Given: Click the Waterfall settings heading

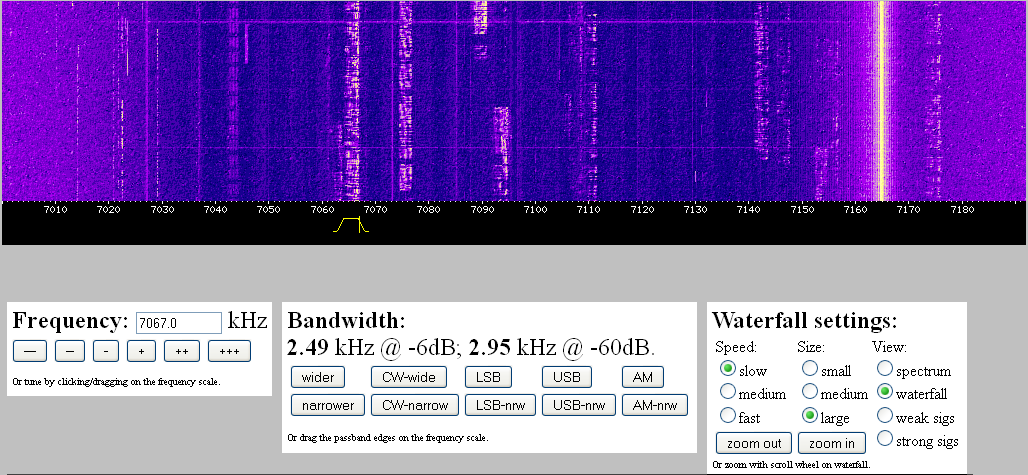Looking at the screenshot, I should coord(804,321).
